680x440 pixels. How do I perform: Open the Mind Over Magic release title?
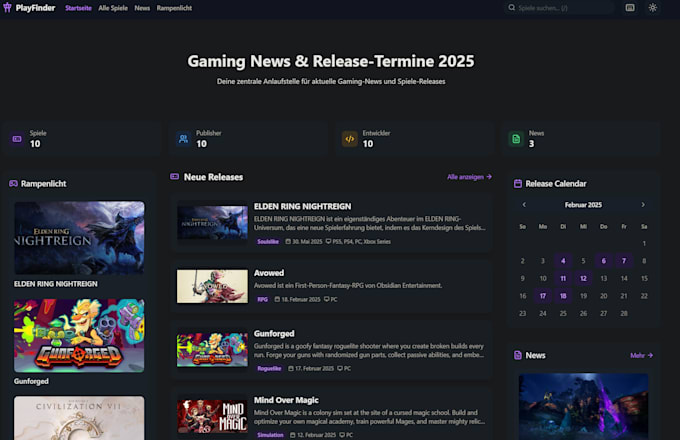pyautogui.click(x=286, y=400)
